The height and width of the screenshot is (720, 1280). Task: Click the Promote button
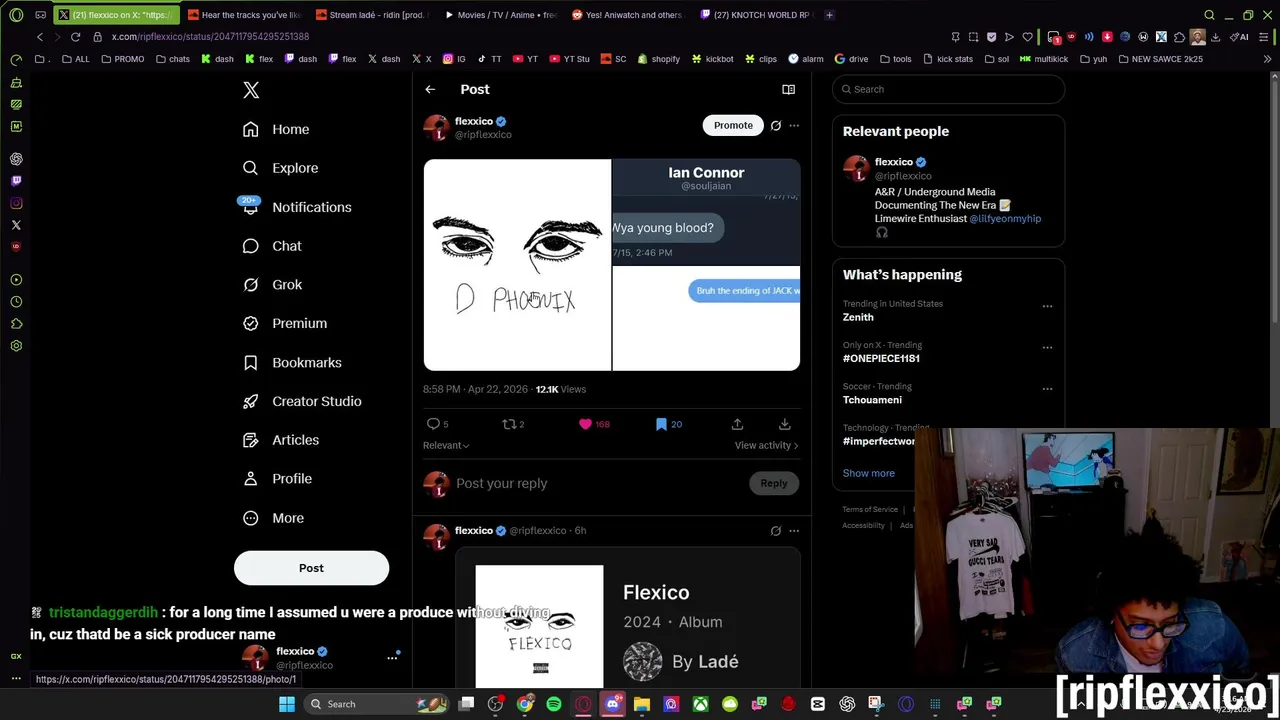click(x=733, y=125)
